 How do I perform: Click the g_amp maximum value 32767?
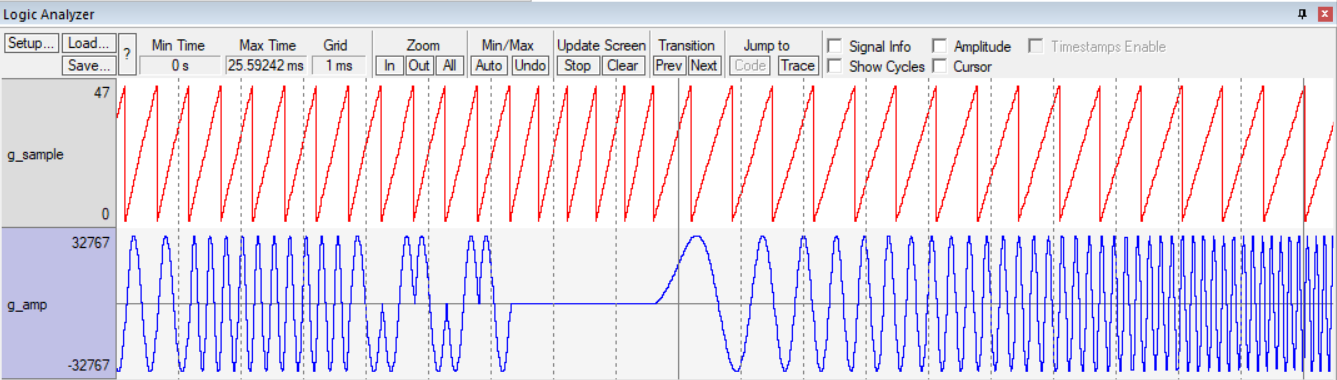[x=90, y=242]
